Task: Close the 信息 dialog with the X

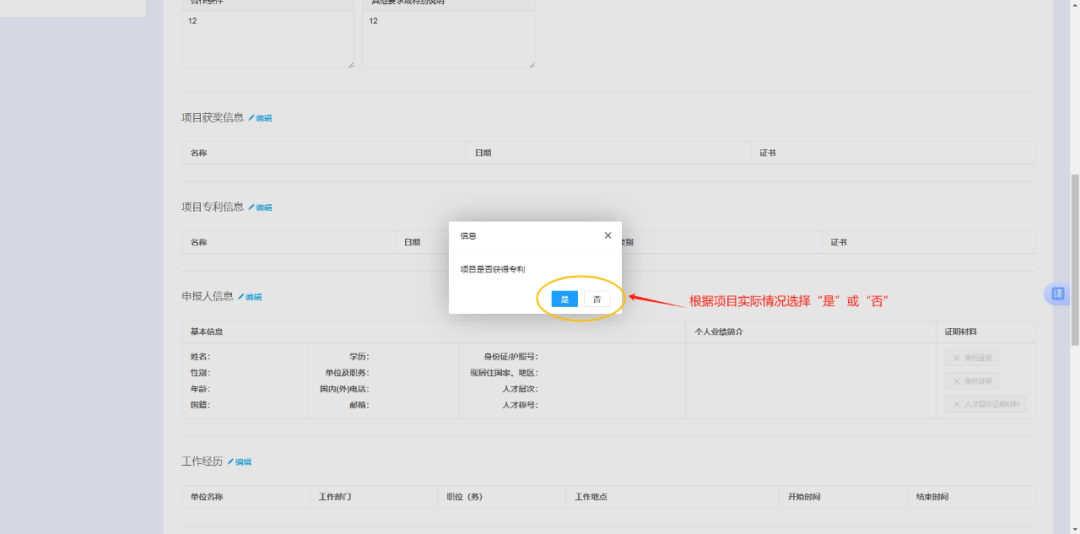Action: tap(608, 236)
